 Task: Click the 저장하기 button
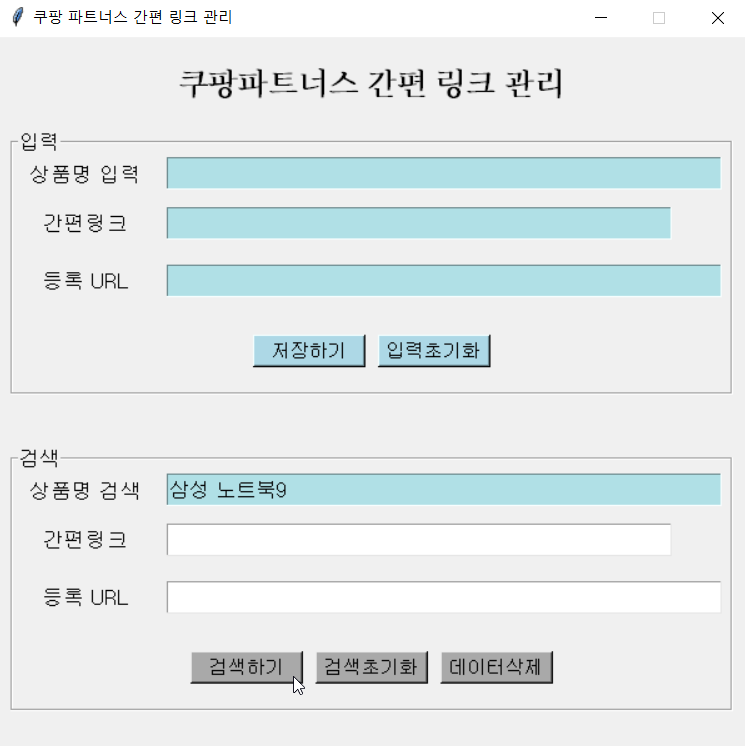[x=309, y=351]
